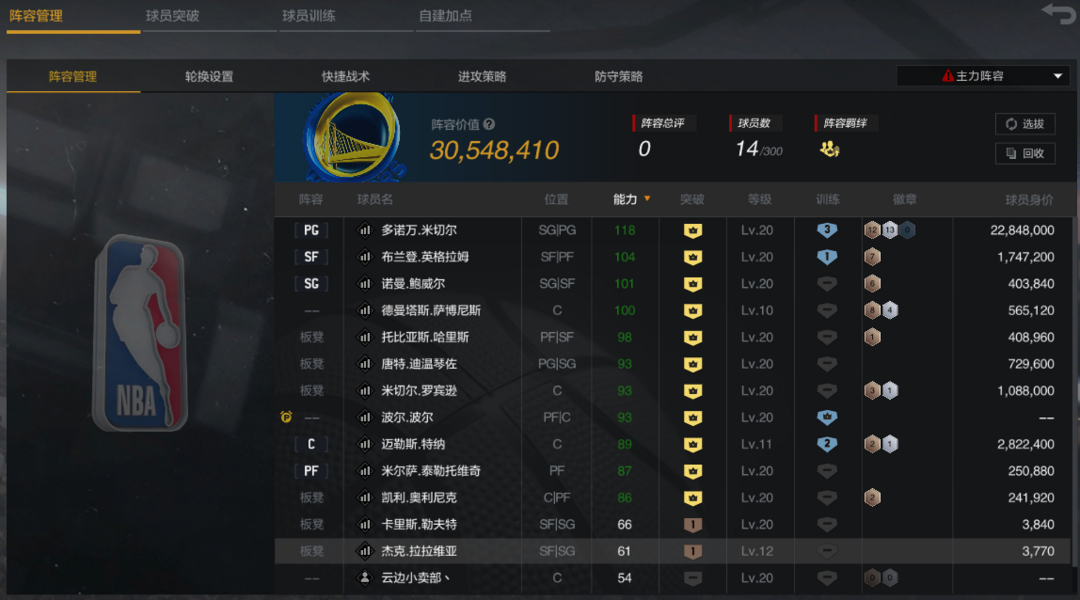Switch to the 球员突破 tab
This screenshot has height=600, width=1080.
(172, 16)
